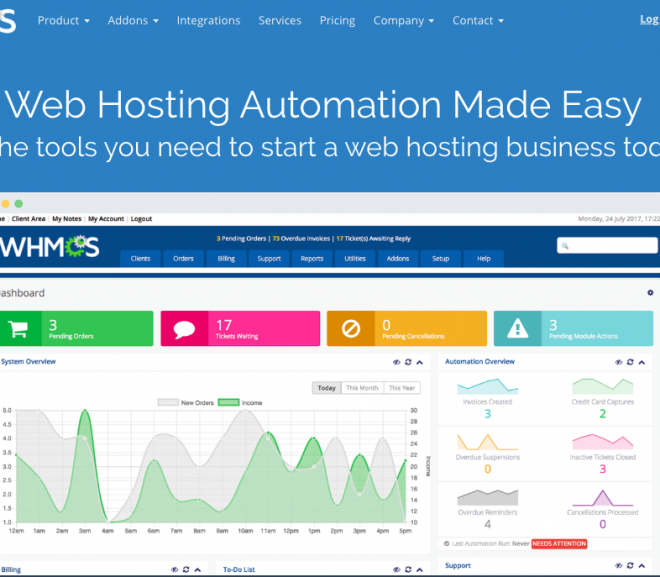Open the Addons dropdown in top navigation
660x577 pixels.
point(133,21)
